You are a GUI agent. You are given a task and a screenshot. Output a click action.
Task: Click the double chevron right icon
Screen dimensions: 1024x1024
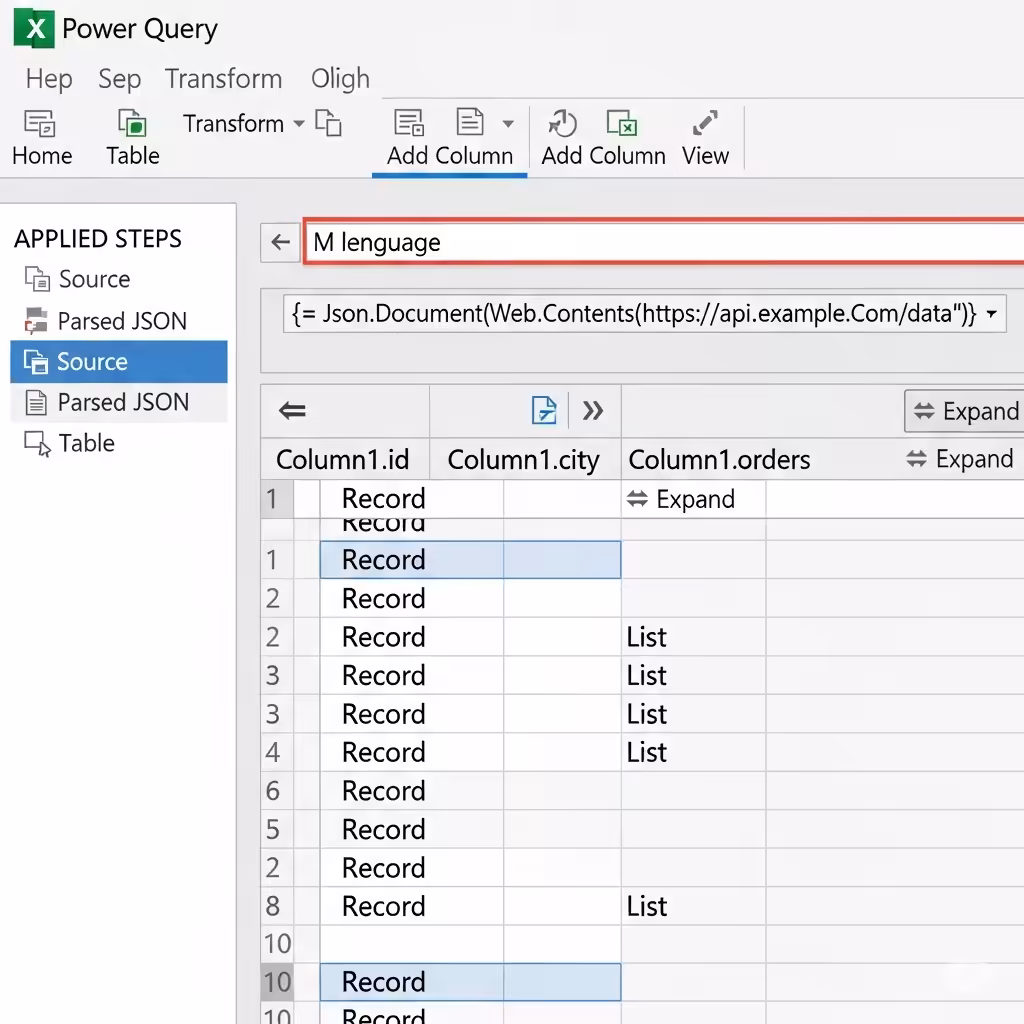pyautogui.click(x=592, y=411)
